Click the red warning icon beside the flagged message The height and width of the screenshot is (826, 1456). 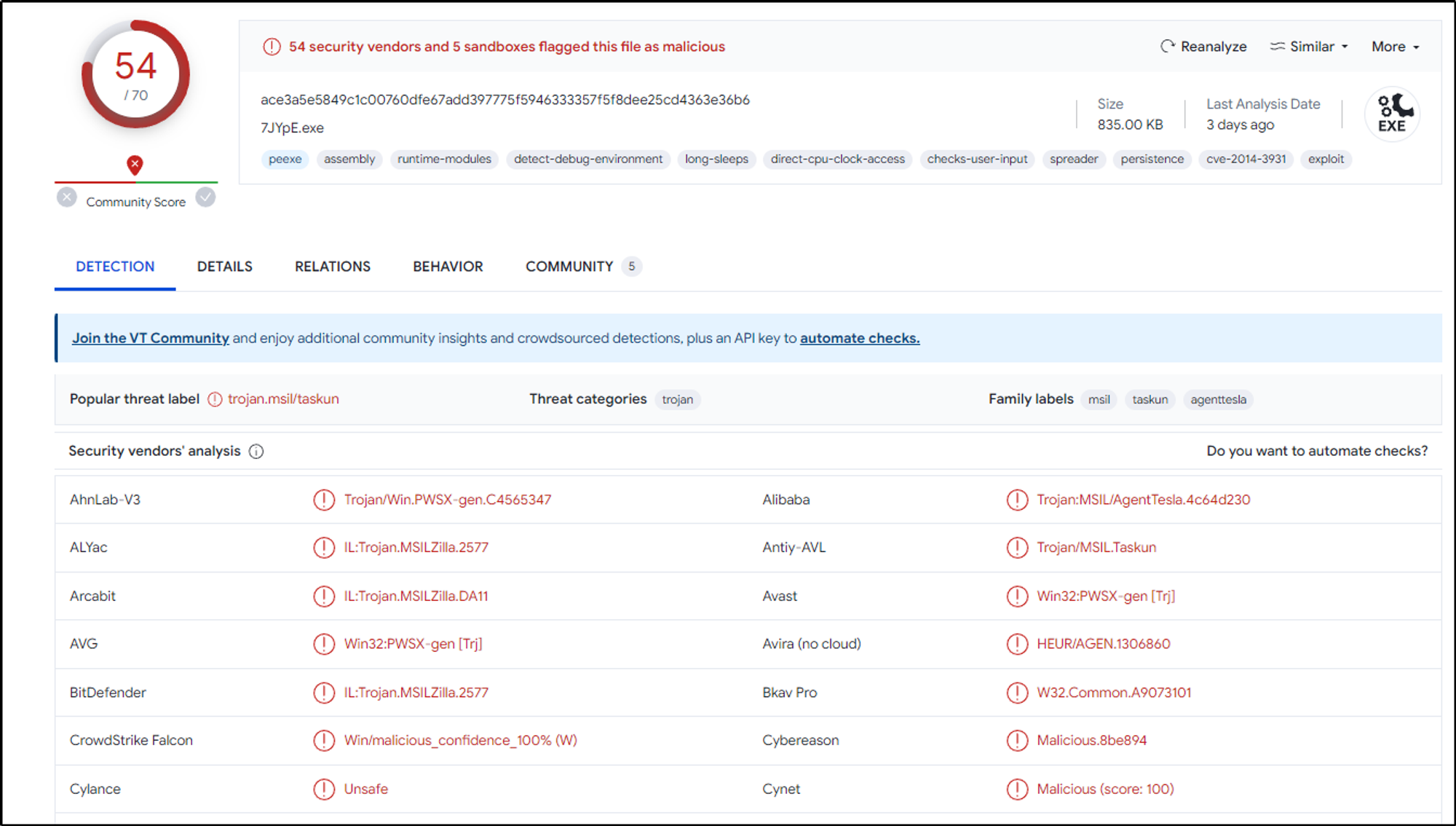click(x=272, y=46)
